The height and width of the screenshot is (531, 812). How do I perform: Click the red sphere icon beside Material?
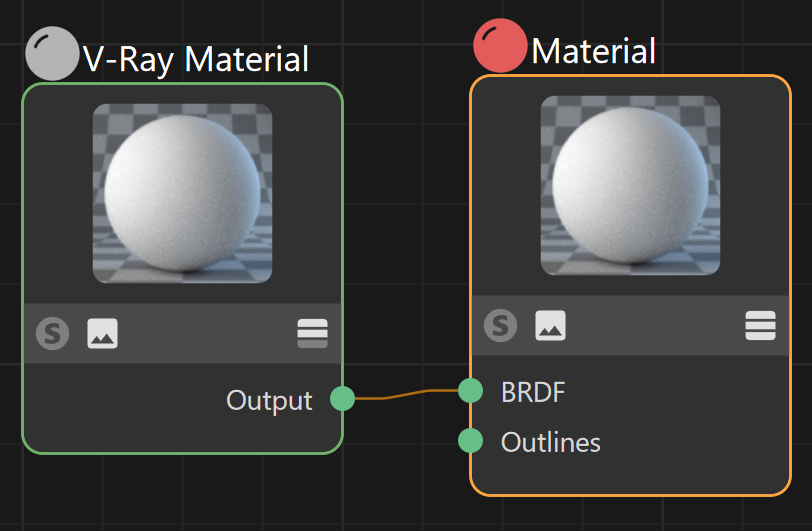pos(500,46)
